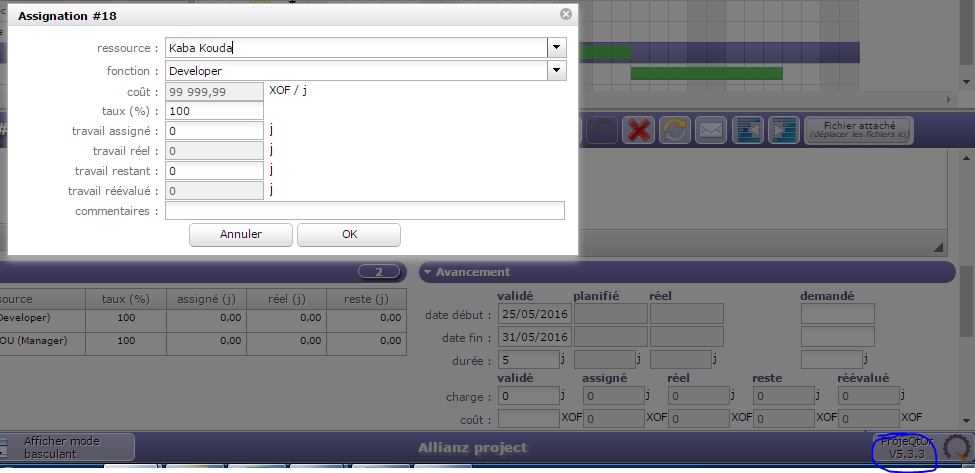Image resolution: width=975 pixels, height=473 pixels.
Task: Click the taux (%) column header
Action: coord(126,299)
